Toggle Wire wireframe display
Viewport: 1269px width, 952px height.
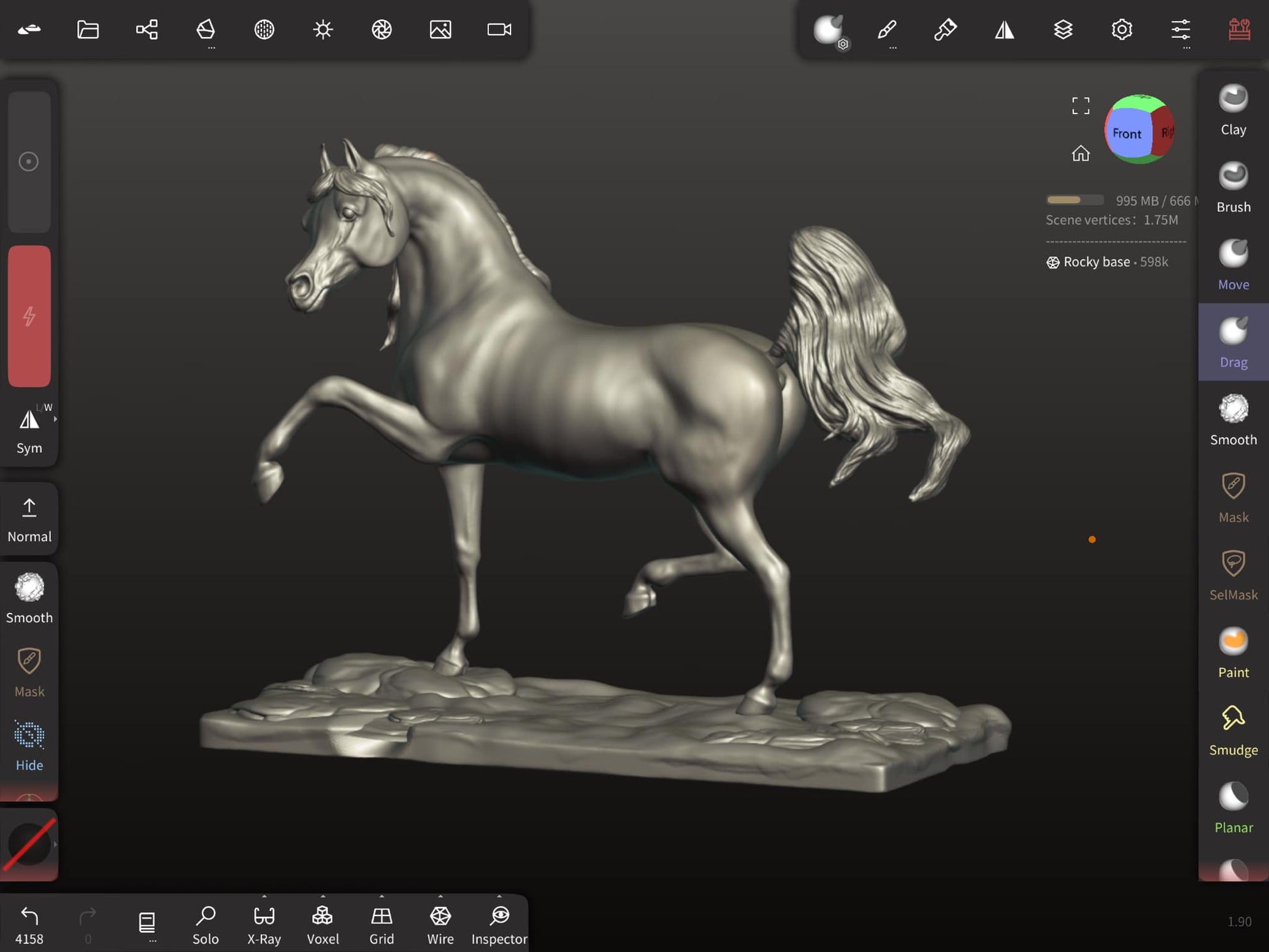pyautogui.click(x=440, y=924)
